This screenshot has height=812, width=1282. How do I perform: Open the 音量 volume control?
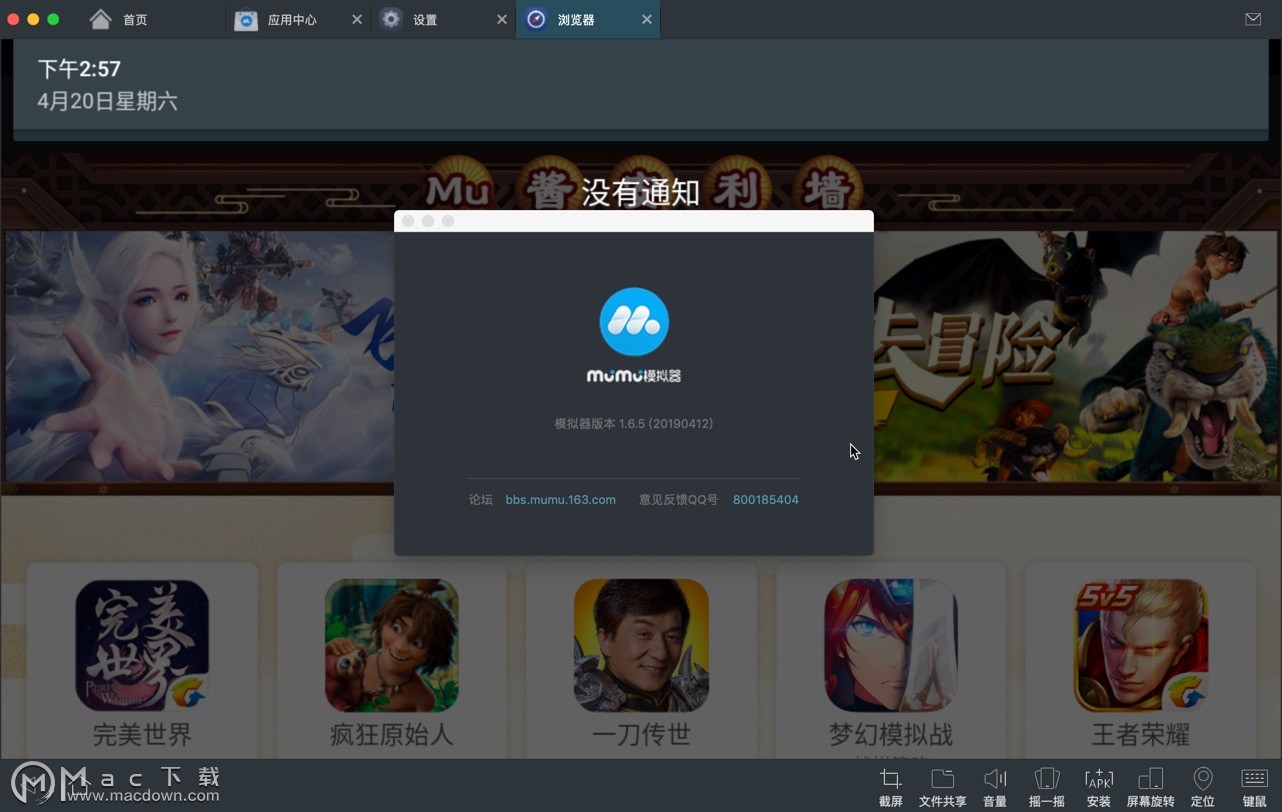995,787
